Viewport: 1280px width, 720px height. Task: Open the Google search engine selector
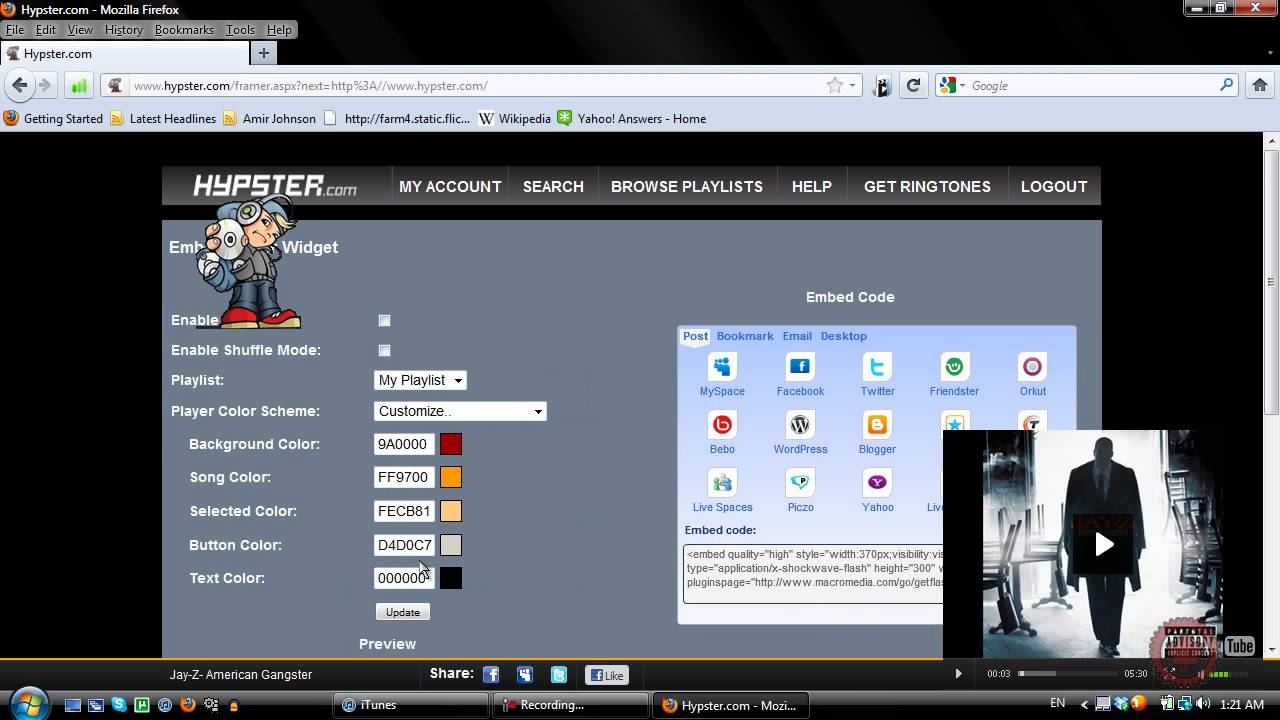950,85
